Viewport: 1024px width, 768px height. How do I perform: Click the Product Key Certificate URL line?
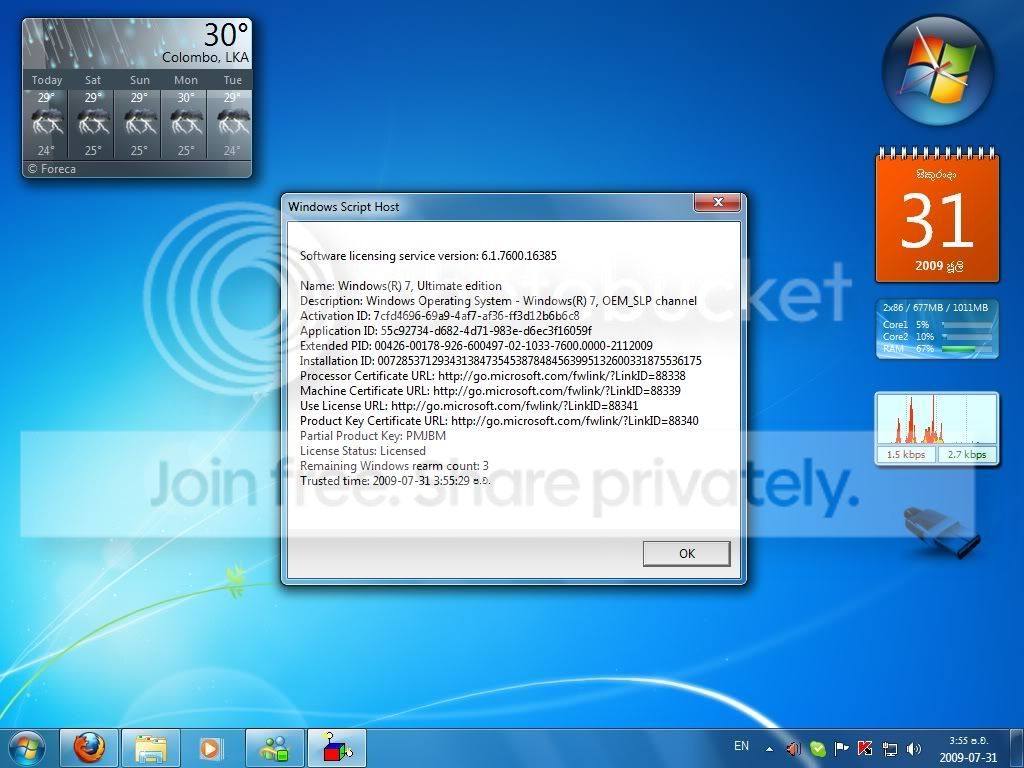click(x=500, y=421)
